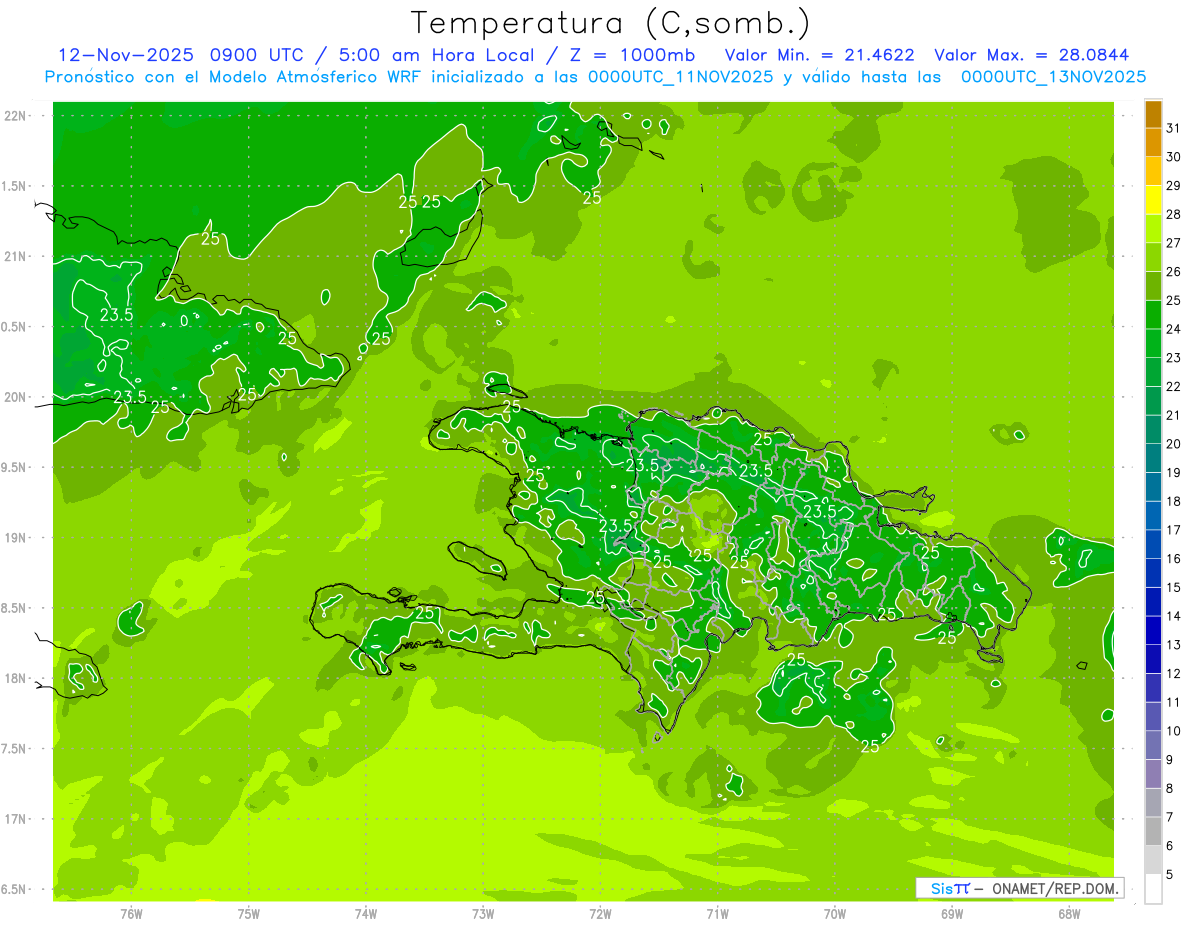Screen dimensions: 1200x927
Task: Click the legend value "23"
Action: tap(1174, 358)
